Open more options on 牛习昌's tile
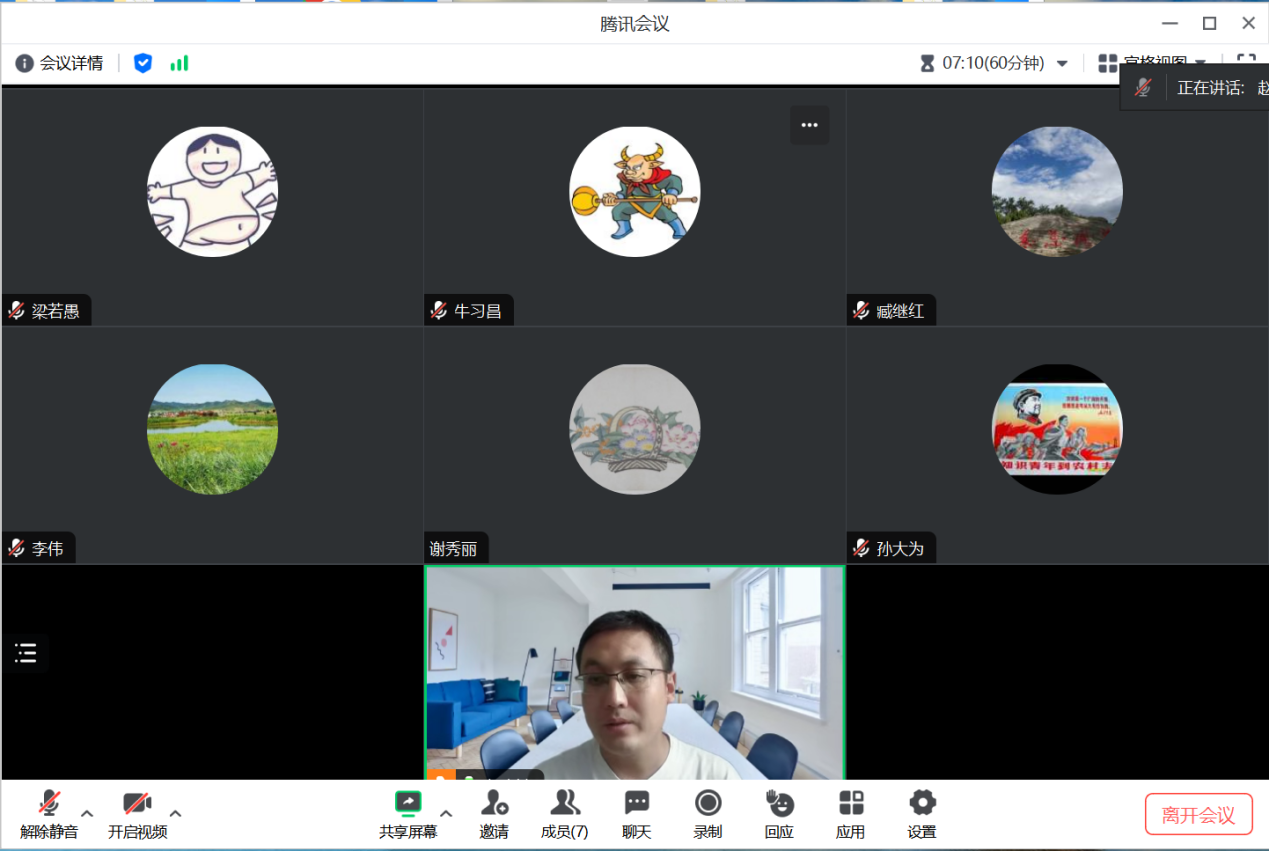 [x=810, y=126]
